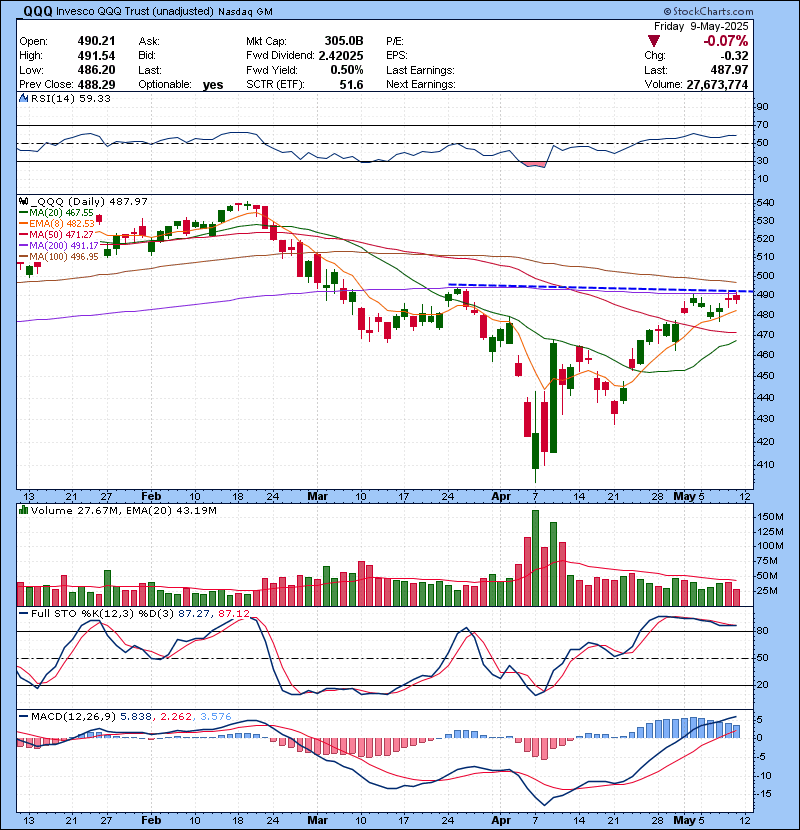This screenshot has width=800, height=830.
Task: Click the -0.07% percent change value
Action: click(x=725, y=41)
